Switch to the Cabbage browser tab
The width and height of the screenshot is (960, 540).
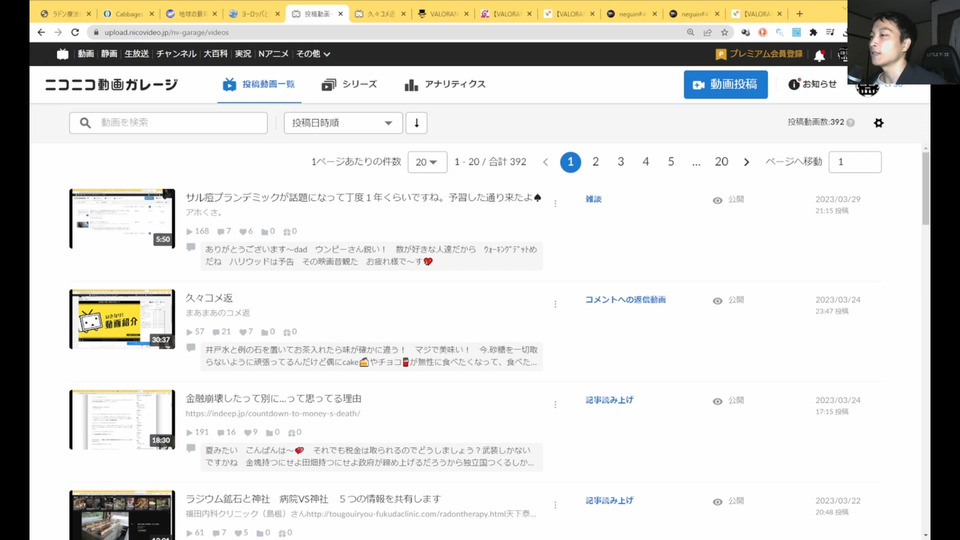[x=129, y=13]
